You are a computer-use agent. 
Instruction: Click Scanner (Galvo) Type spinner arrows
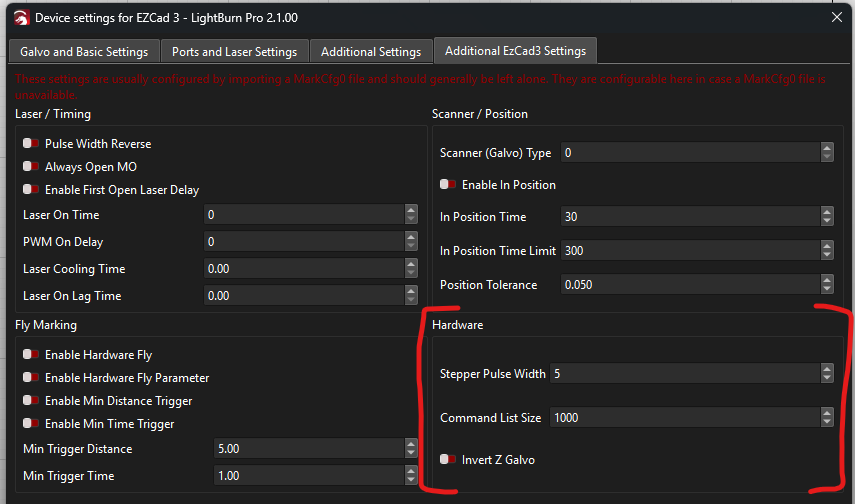827,152
